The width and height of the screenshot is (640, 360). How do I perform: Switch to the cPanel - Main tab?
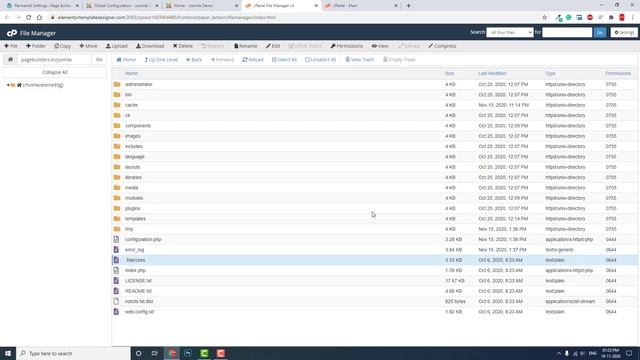[361, 6]
